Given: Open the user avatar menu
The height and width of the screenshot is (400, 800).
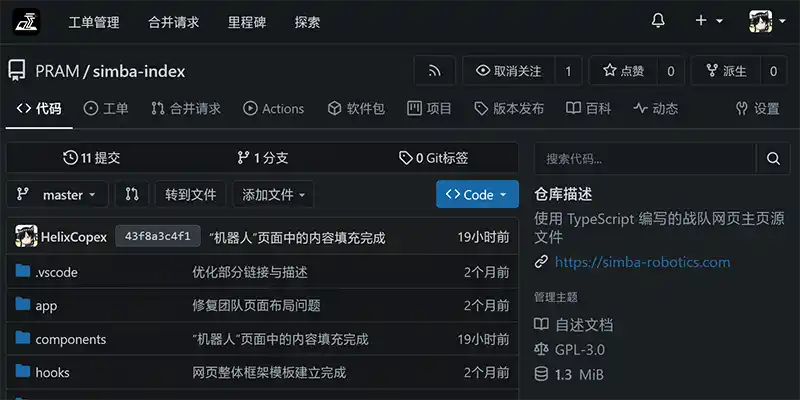Looking at the screenshot, I should [x=767, y=21].
